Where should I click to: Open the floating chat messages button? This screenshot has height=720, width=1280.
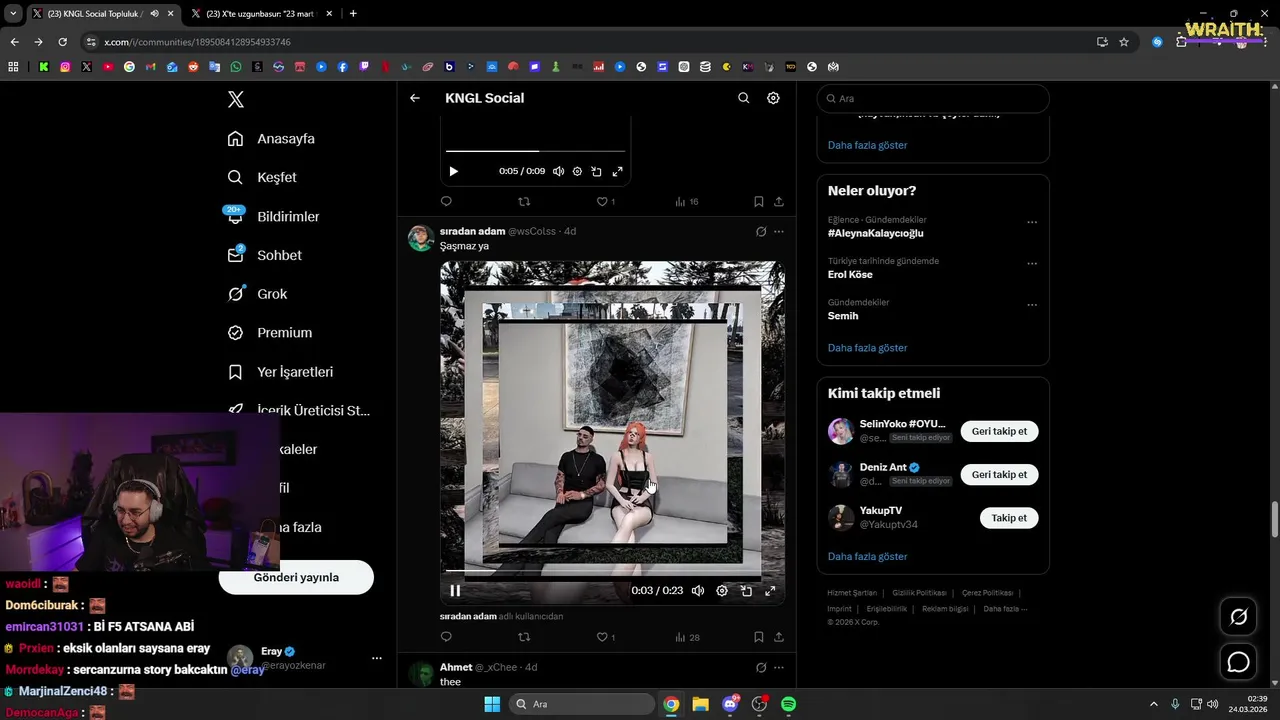(x=1238, y=662)
